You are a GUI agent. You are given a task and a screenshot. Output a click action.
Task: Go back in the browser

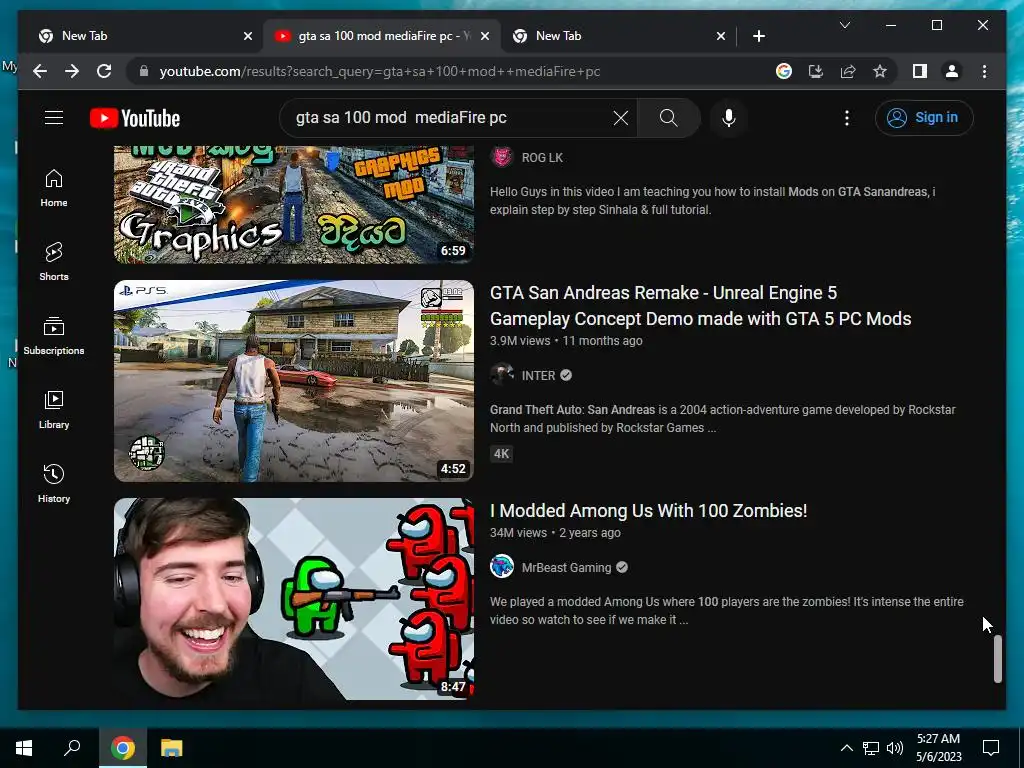click(x=40, y=71)
